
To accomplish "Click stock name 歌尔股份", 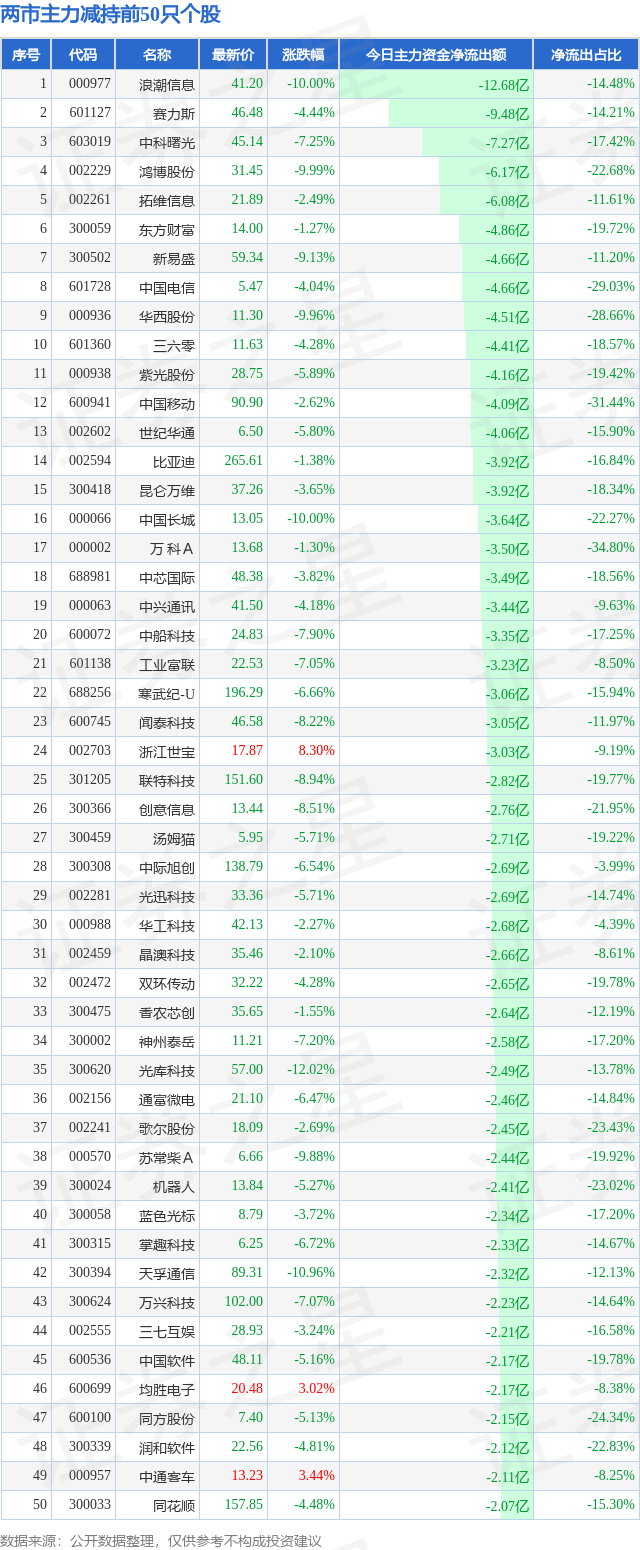I will (167, 1128).
